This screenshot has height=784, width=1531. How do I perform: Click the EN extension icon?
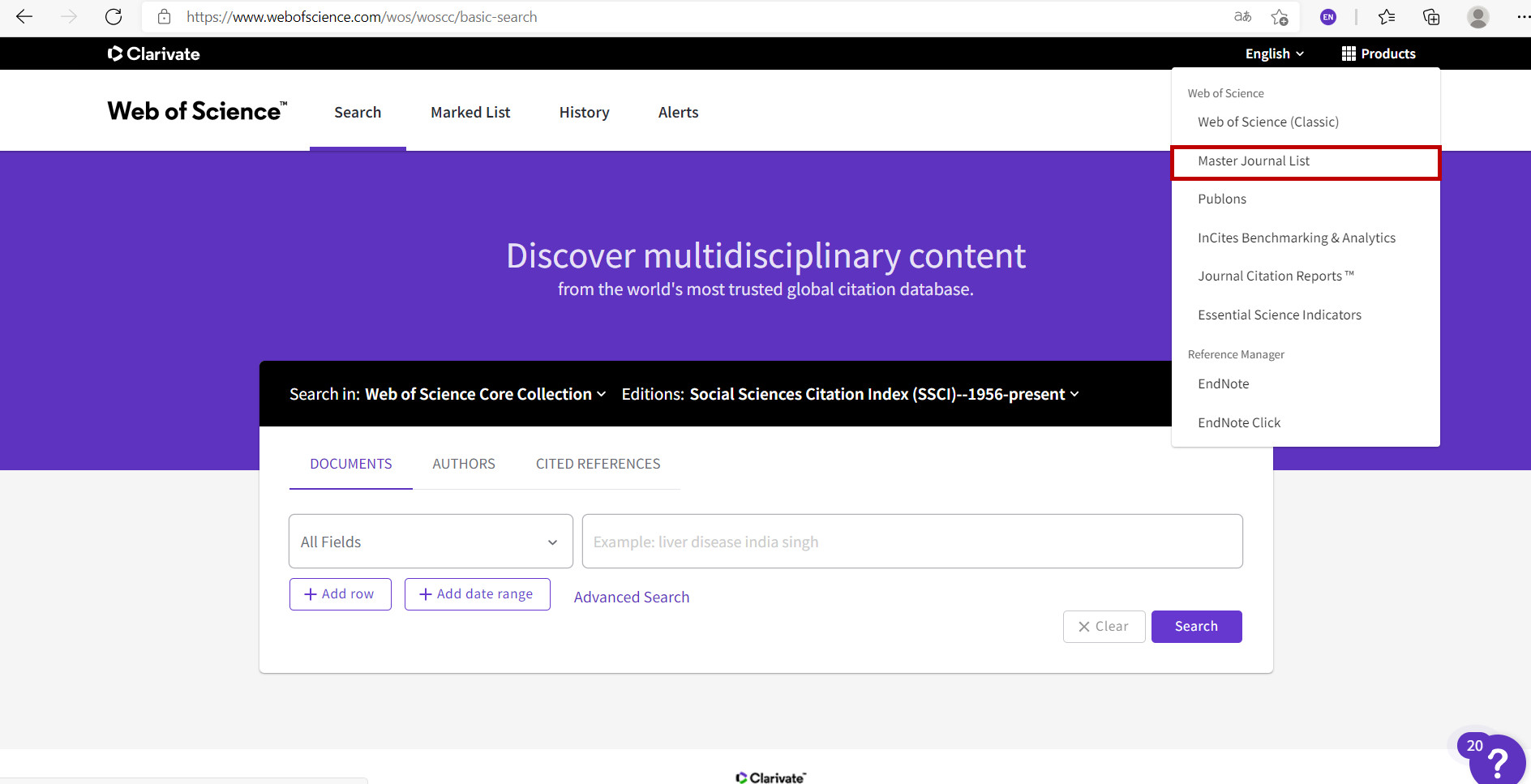[x=1328, y=17]
